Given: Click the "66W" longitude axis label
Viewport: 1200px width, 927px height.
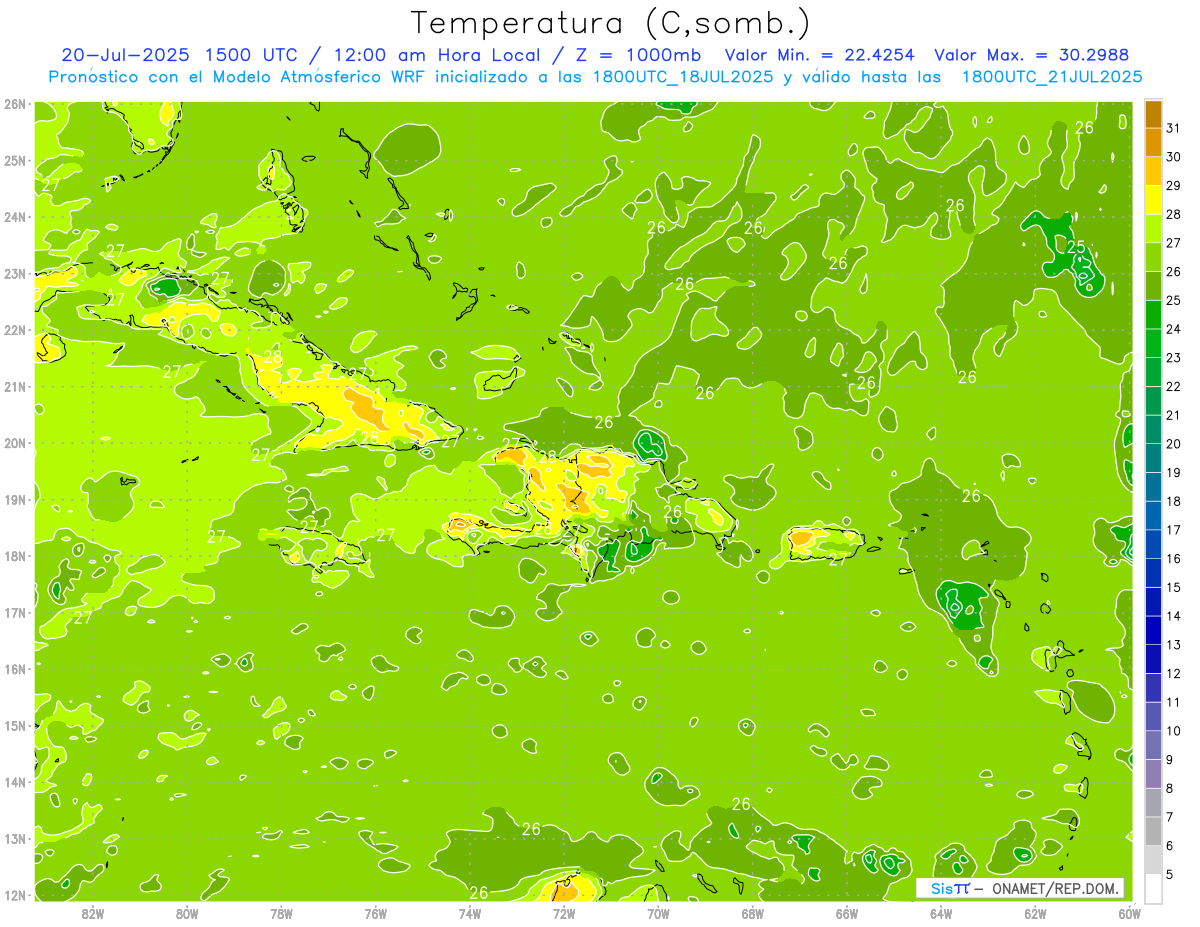Looking at the screenshot, I should 846,913.
